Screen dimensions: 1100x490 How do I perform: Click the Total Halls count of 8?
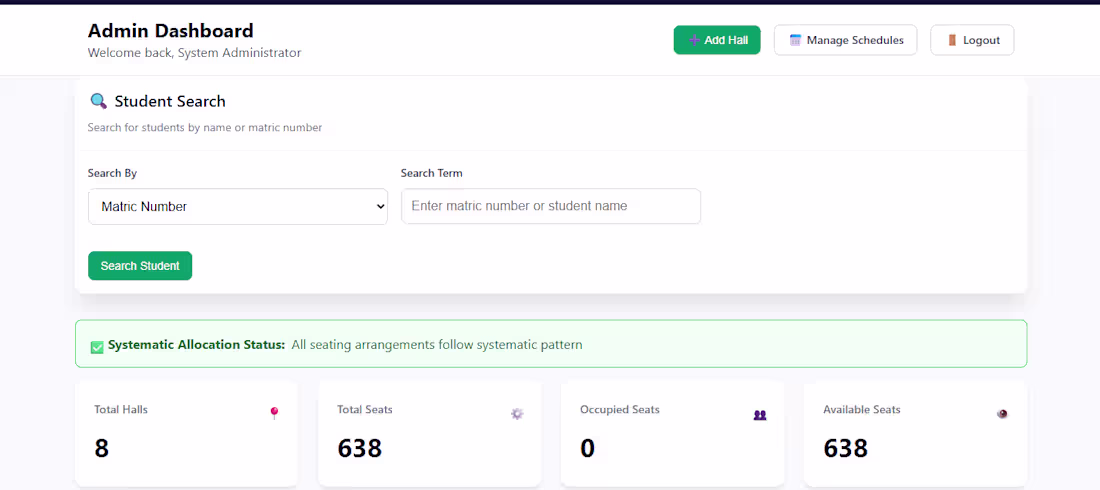[x=102, y=448]
